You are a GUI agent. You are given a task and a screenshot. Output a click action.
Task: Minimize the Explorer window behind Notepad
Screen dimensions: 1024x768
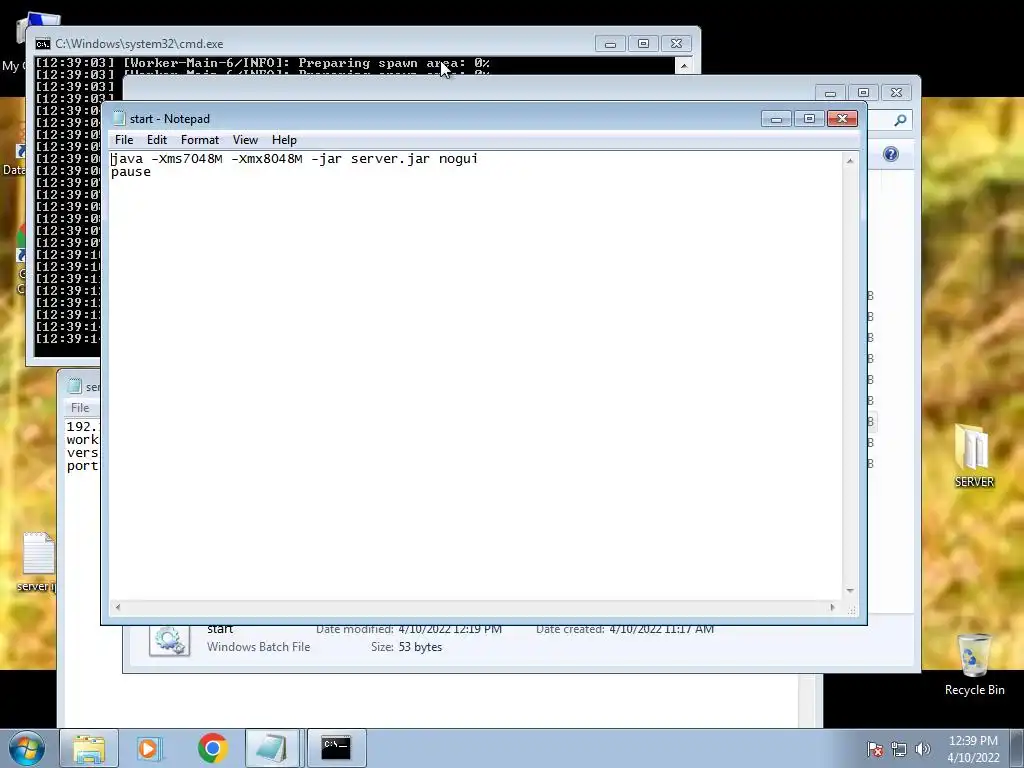(x=830, y=93)
